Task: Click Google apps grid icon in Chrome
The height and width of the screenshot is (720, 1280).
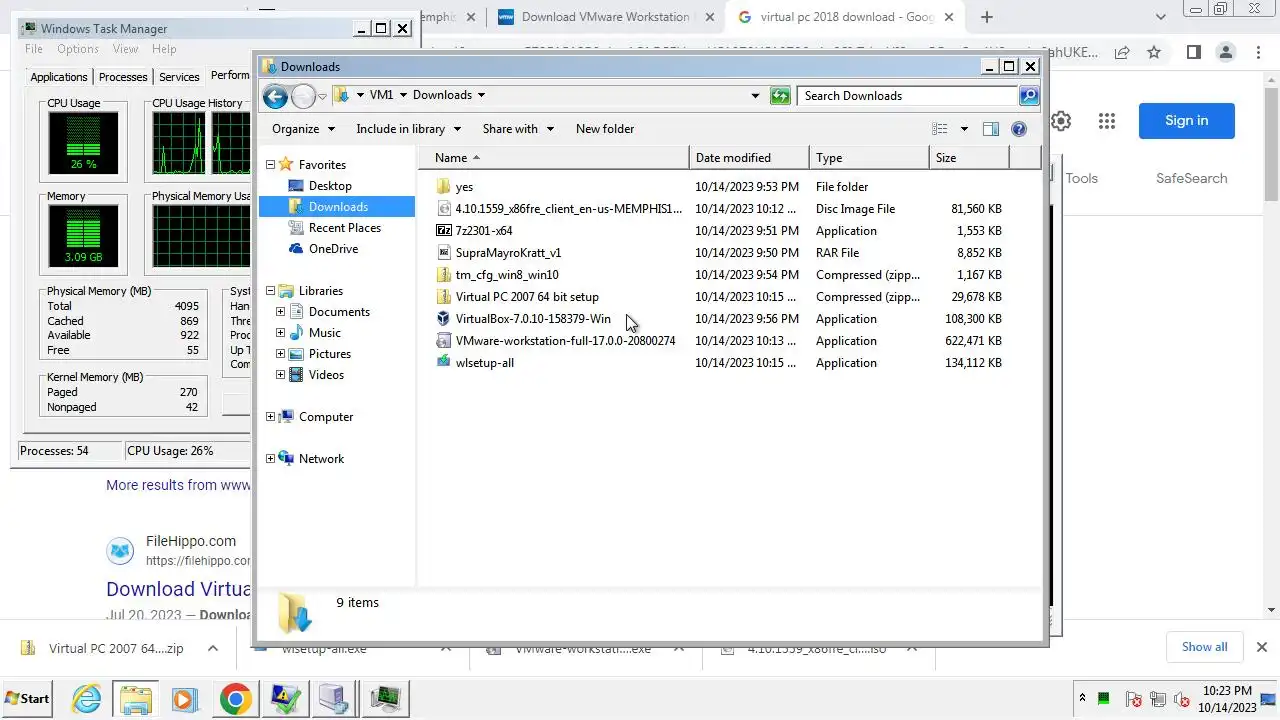Action: tap(1106, 121)
